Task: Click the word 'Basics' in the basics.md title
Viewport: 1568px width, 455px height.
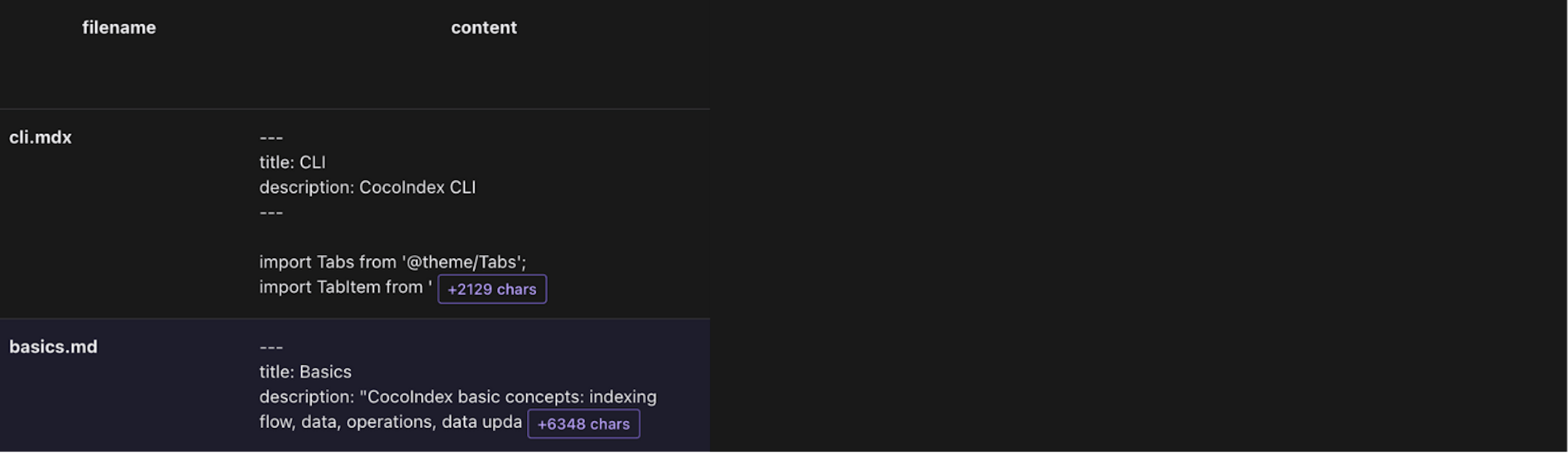Action: click(x=325, y=372)
